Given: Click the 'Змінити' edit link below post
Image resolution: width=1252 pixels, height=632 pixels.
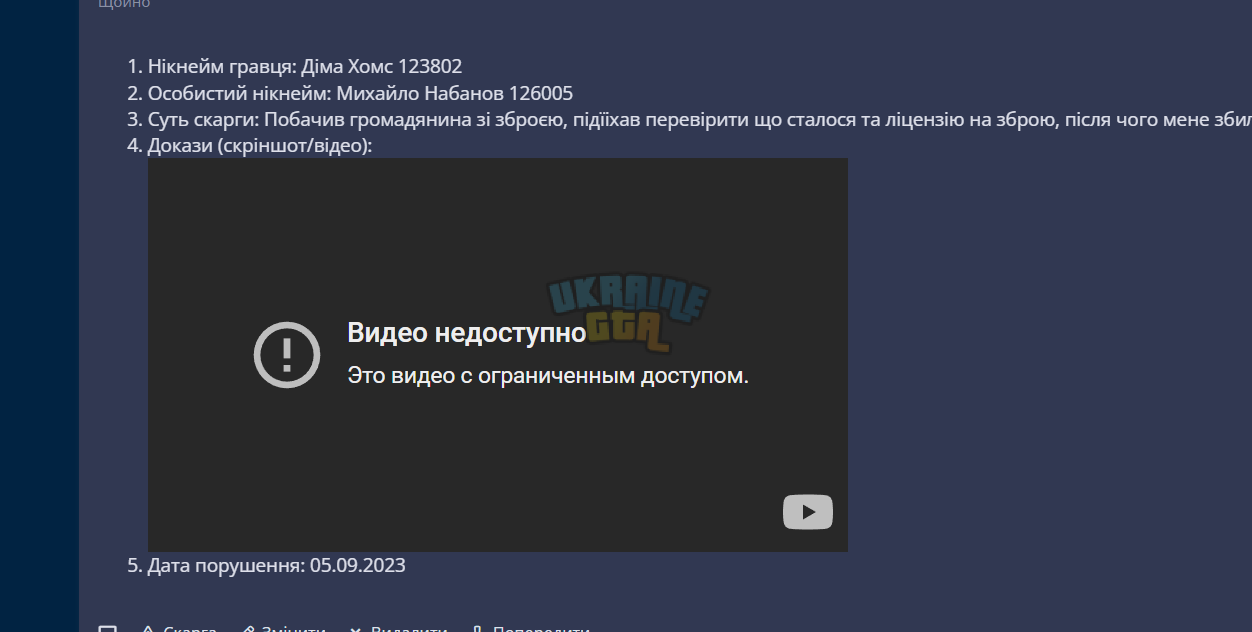Looking at the screenshot, I should pos(285,628).
